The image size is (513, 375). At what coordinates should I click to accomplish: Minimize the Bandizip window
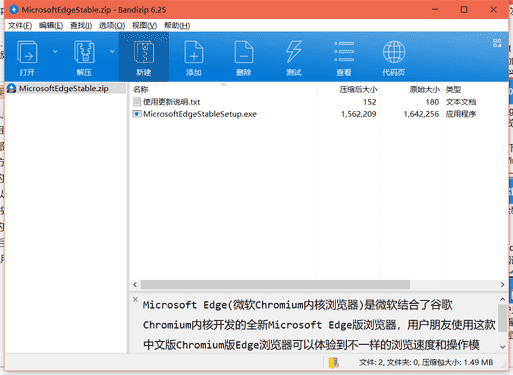(435, 10)
